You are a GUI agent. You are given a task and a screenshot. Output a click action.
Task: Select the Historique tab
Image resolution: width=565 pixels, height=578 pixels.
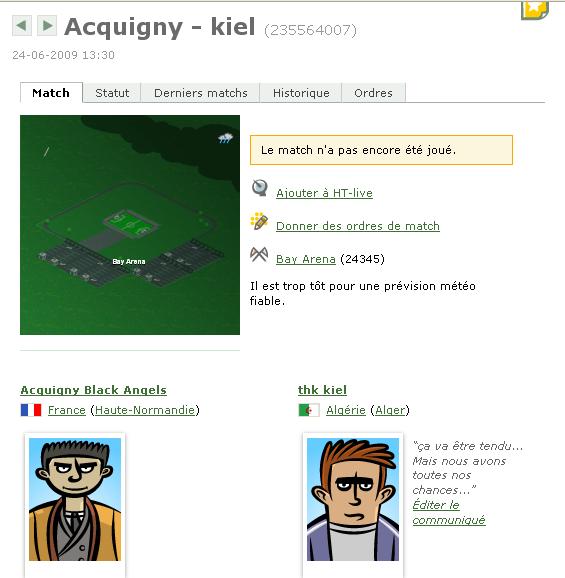click(x=301, y=93)
